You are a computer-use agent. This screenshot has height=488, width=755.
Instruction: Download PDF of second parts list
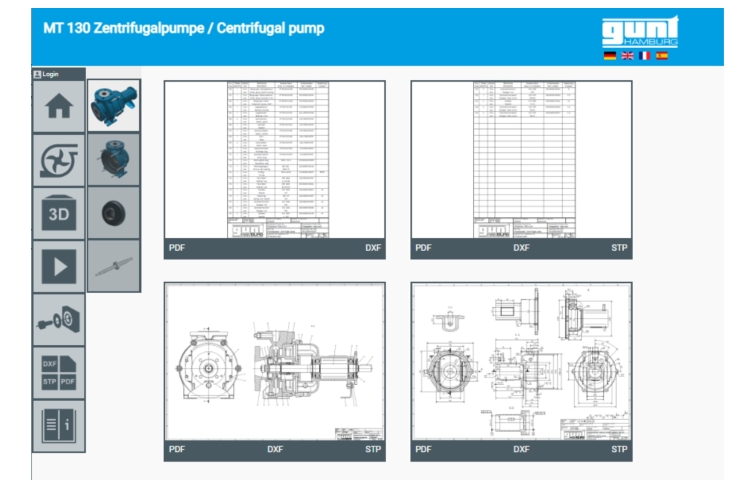pos(423,248)
